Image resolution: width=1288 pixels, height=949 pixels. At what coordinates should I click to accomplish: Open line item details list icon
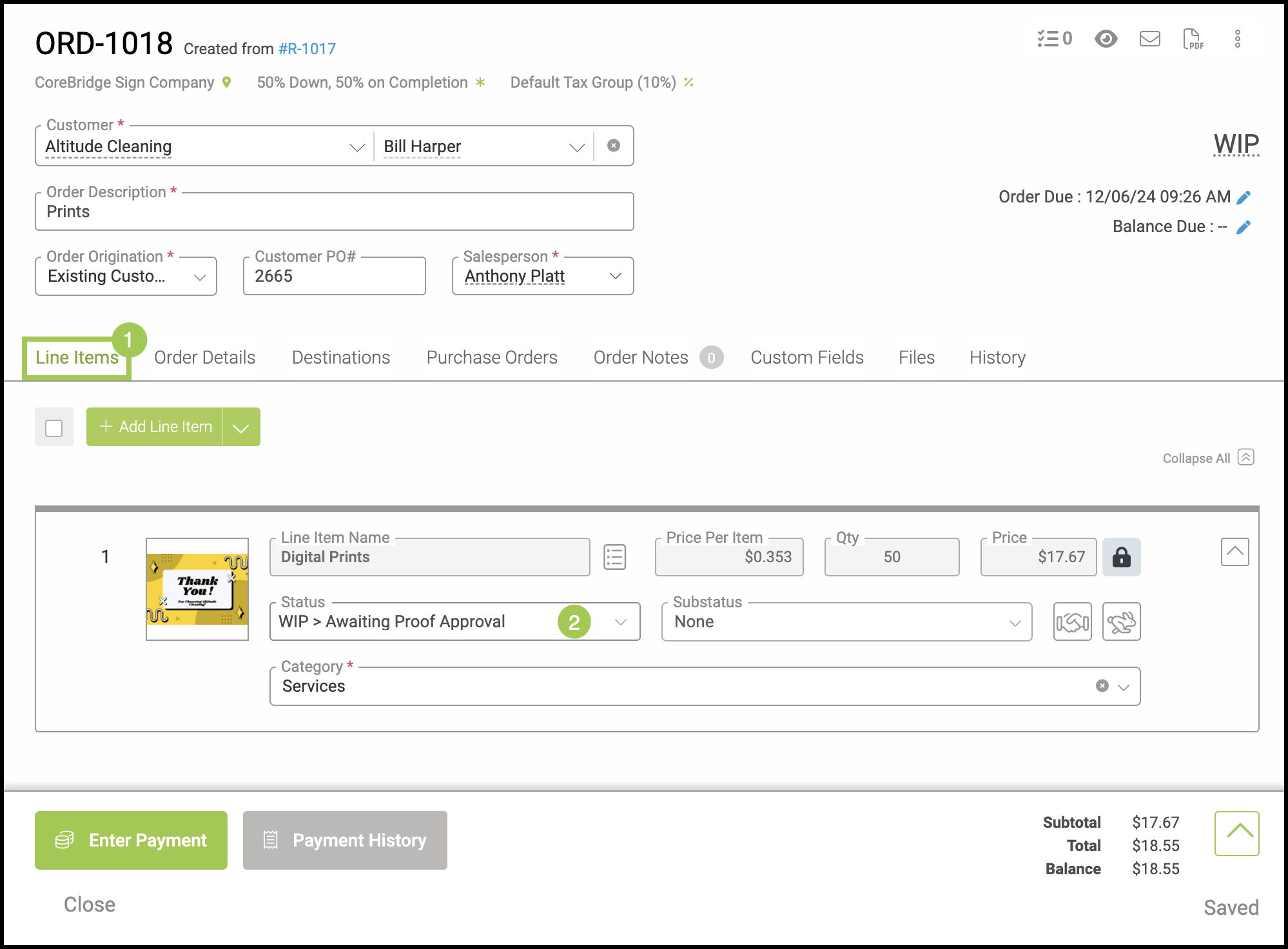[614, 557]
